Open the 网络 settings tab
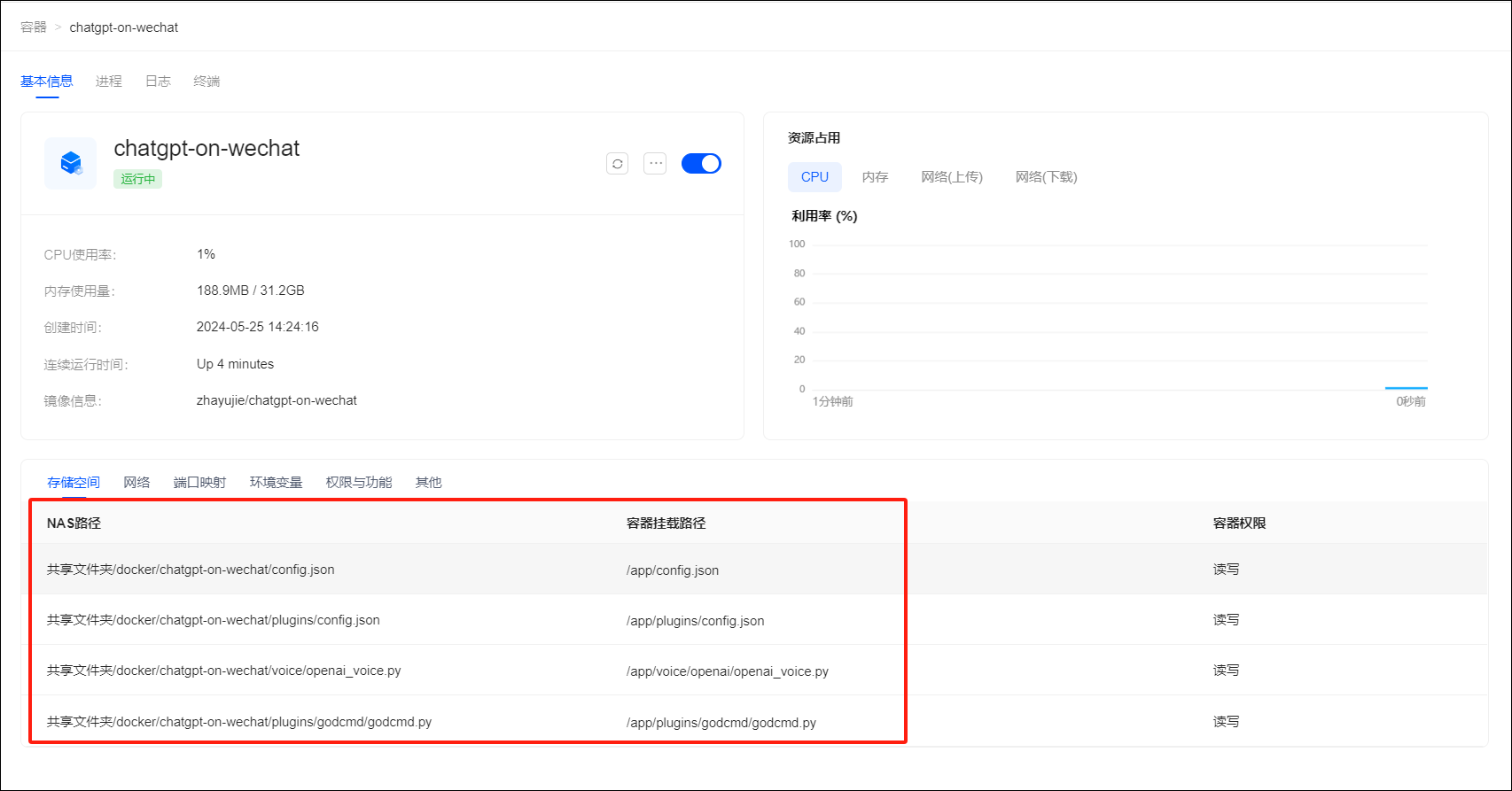The image size is (1512, 791). [x=136, y=483]
